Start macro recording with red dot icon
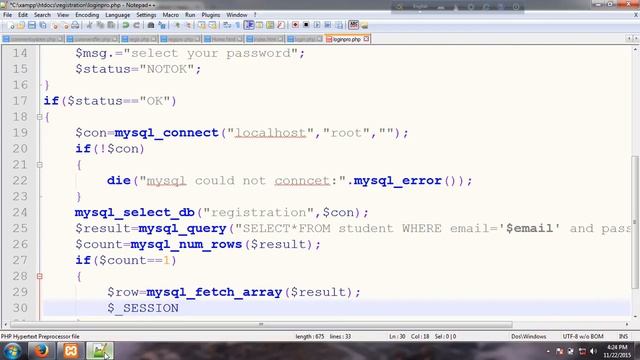This screenshot has width=640, height=360. click(x=295, y=25)
